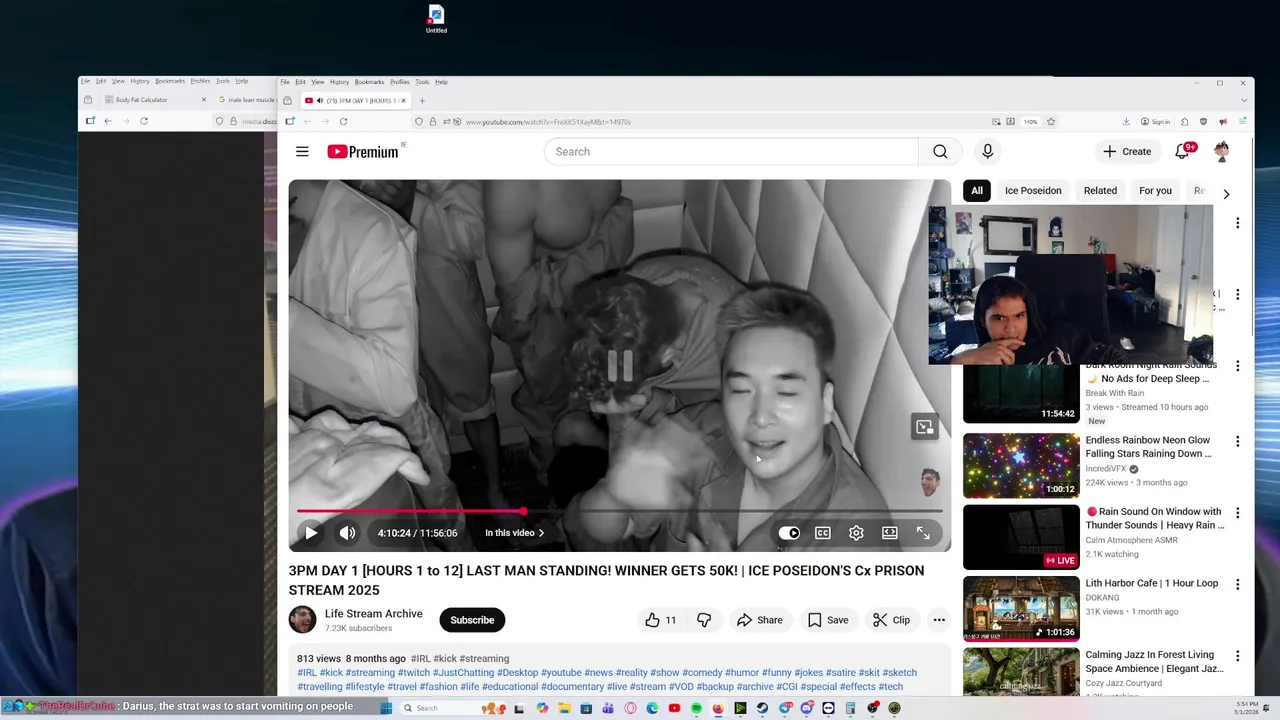Open Spotify from the taskbar
This screenshot has width=1280, height=720.
(696, 708)
